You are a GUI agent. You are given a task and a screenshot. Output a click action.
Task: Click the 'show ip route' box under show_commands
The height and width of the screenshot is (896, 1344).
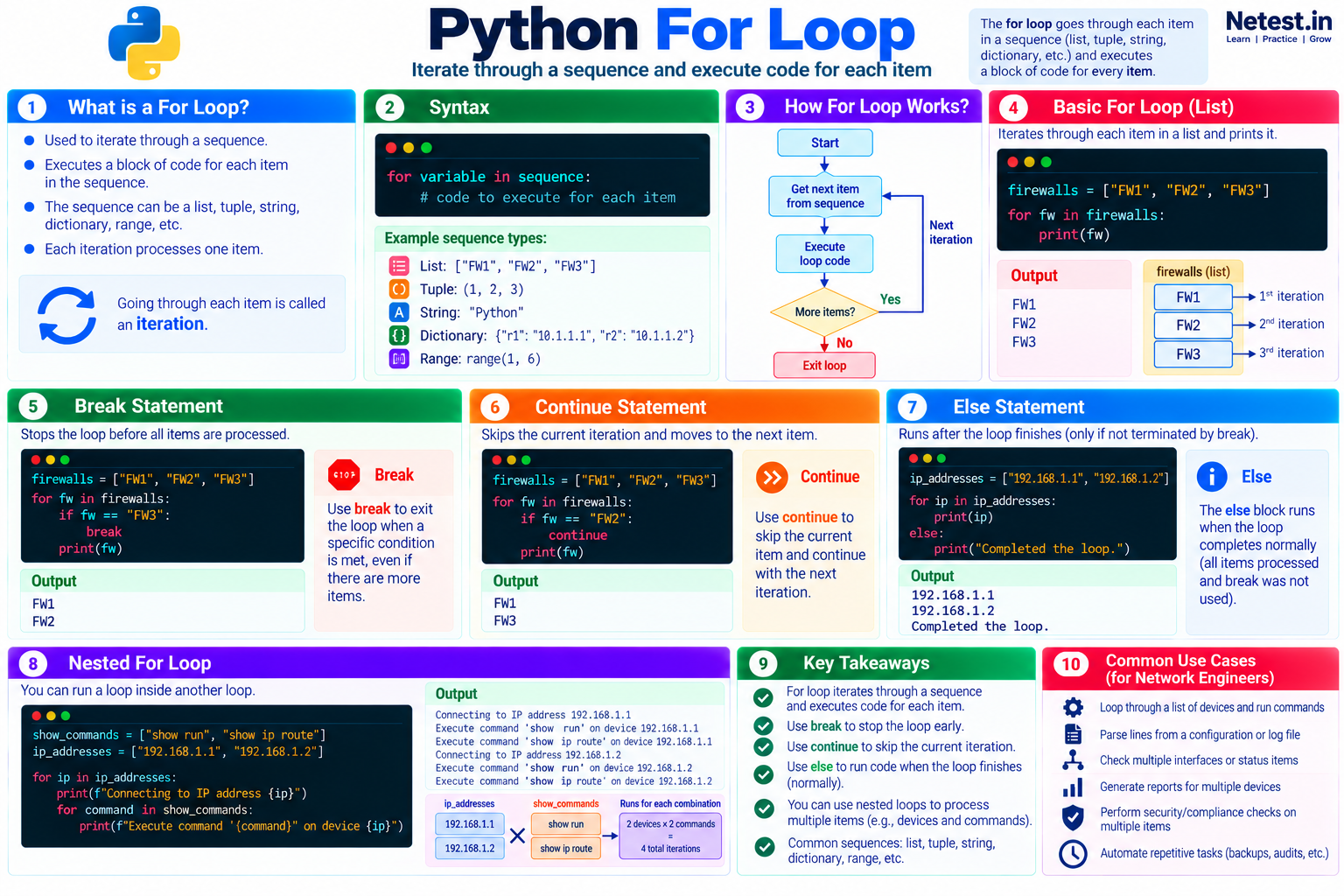coord(566,848)
